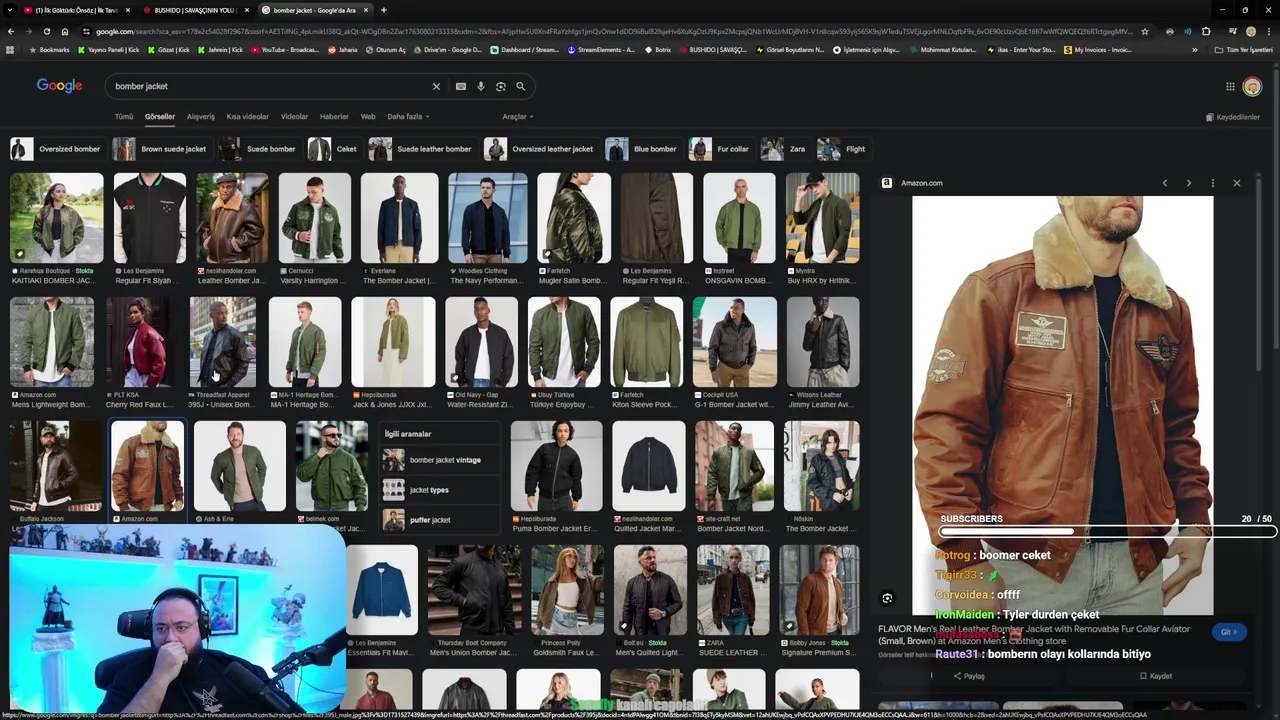The width and height of the screenshot is (1280, 720).
Task: Click the Git button to visit Amazon
Action: [1229, 632]
